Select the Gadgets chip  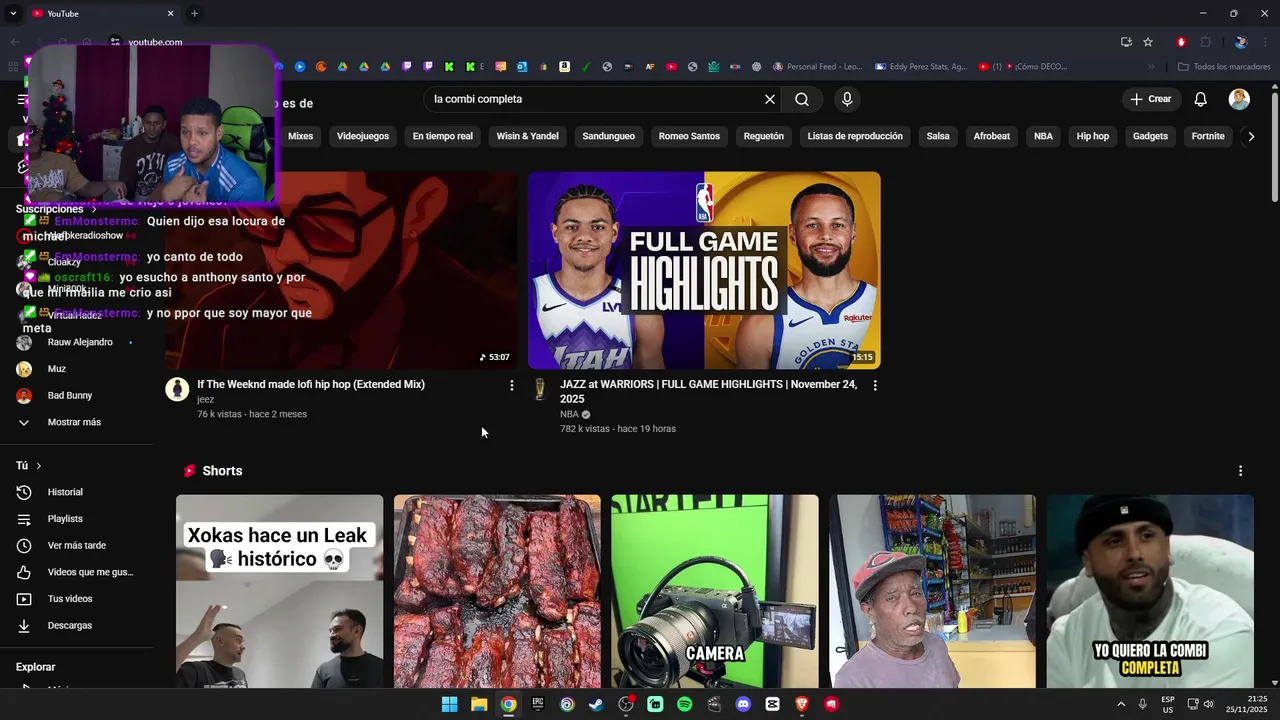click(1150, 136)
